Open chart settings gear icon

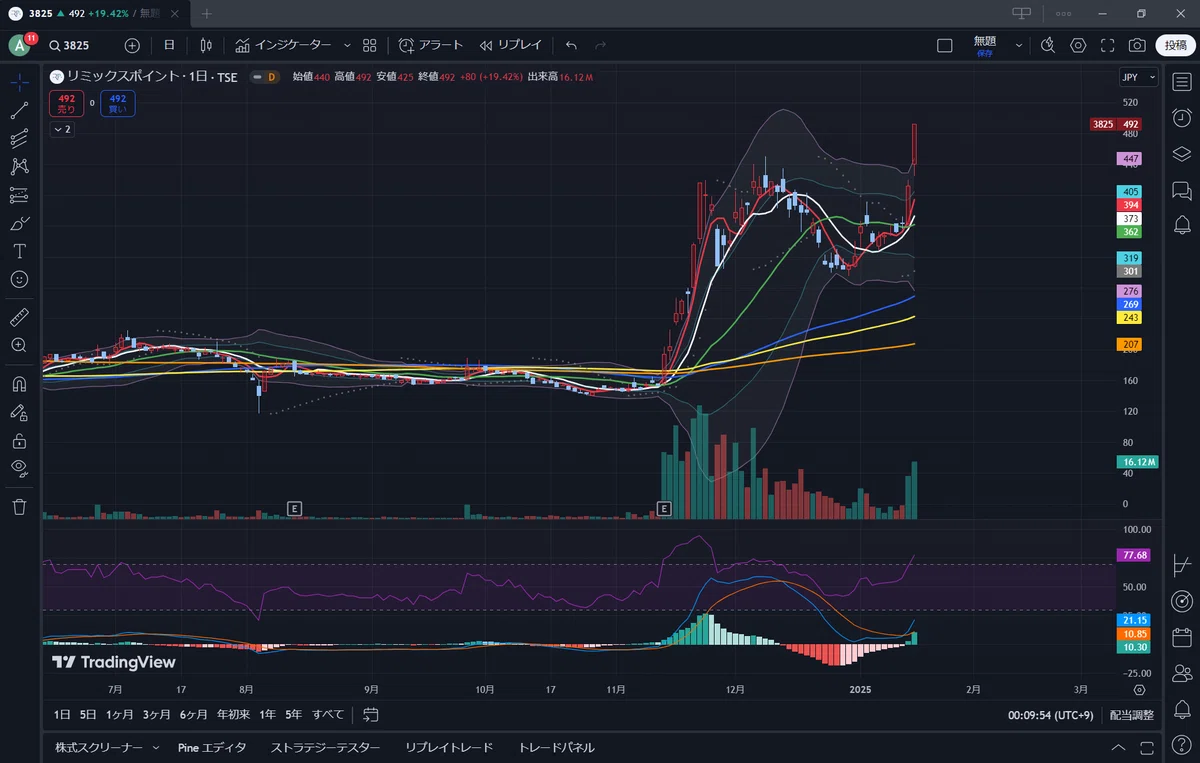[1078, 45]
